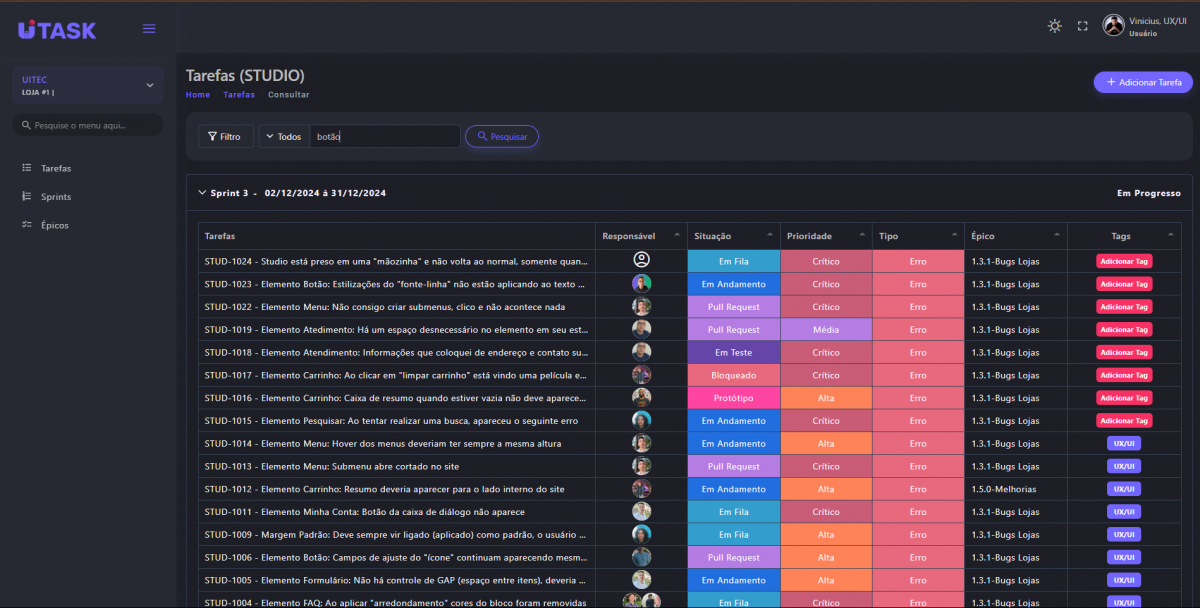Open the unassigned avatar for STUD-1024

[641, 260]
